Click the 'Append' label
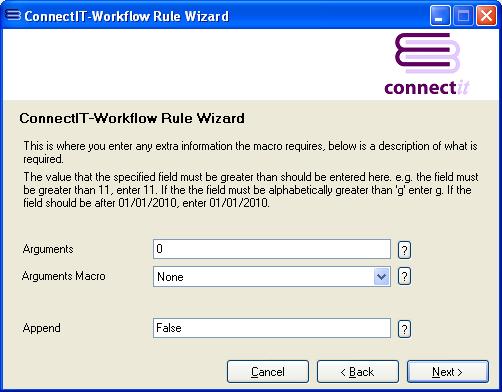The image size is (502, 392). point(42,328)
